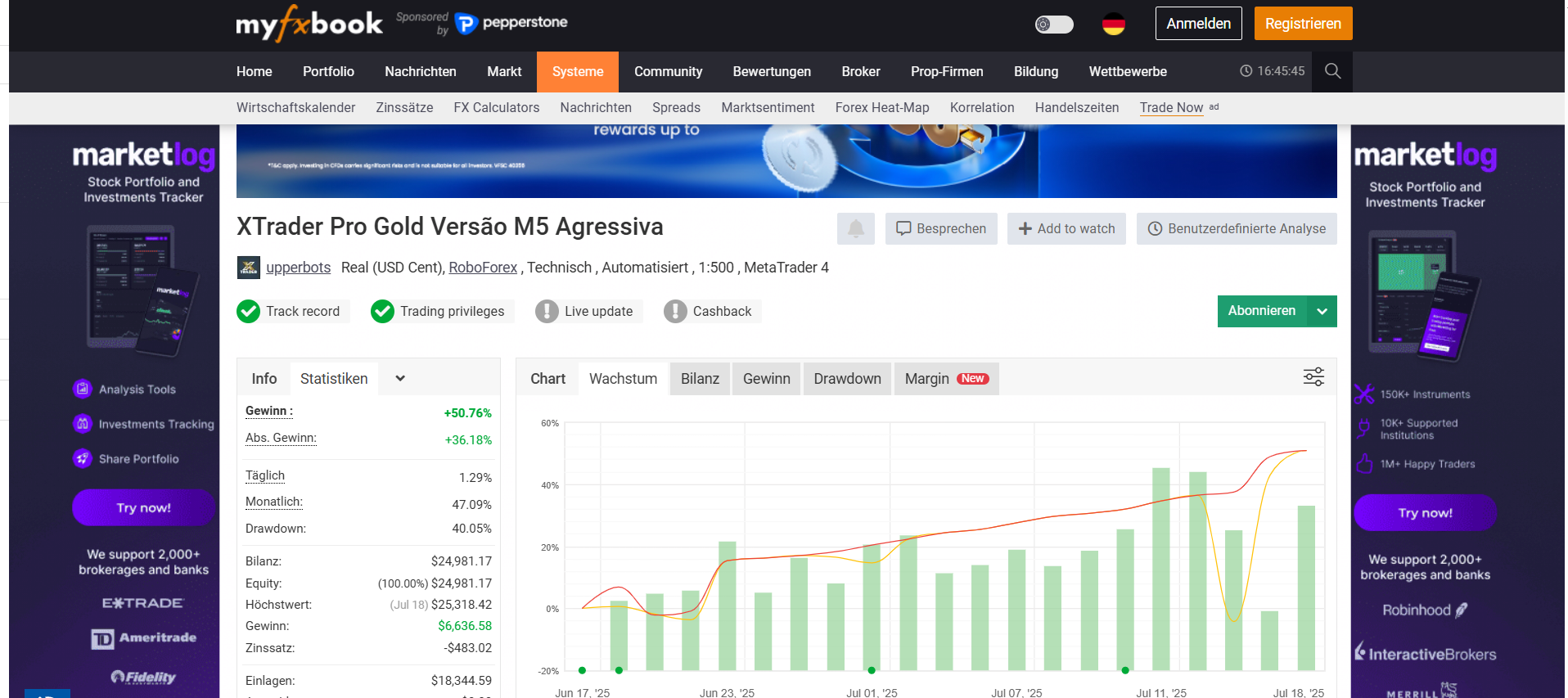Switch to the Wachstum chart tab
The image size is (1568, 698).
point(623,379)
